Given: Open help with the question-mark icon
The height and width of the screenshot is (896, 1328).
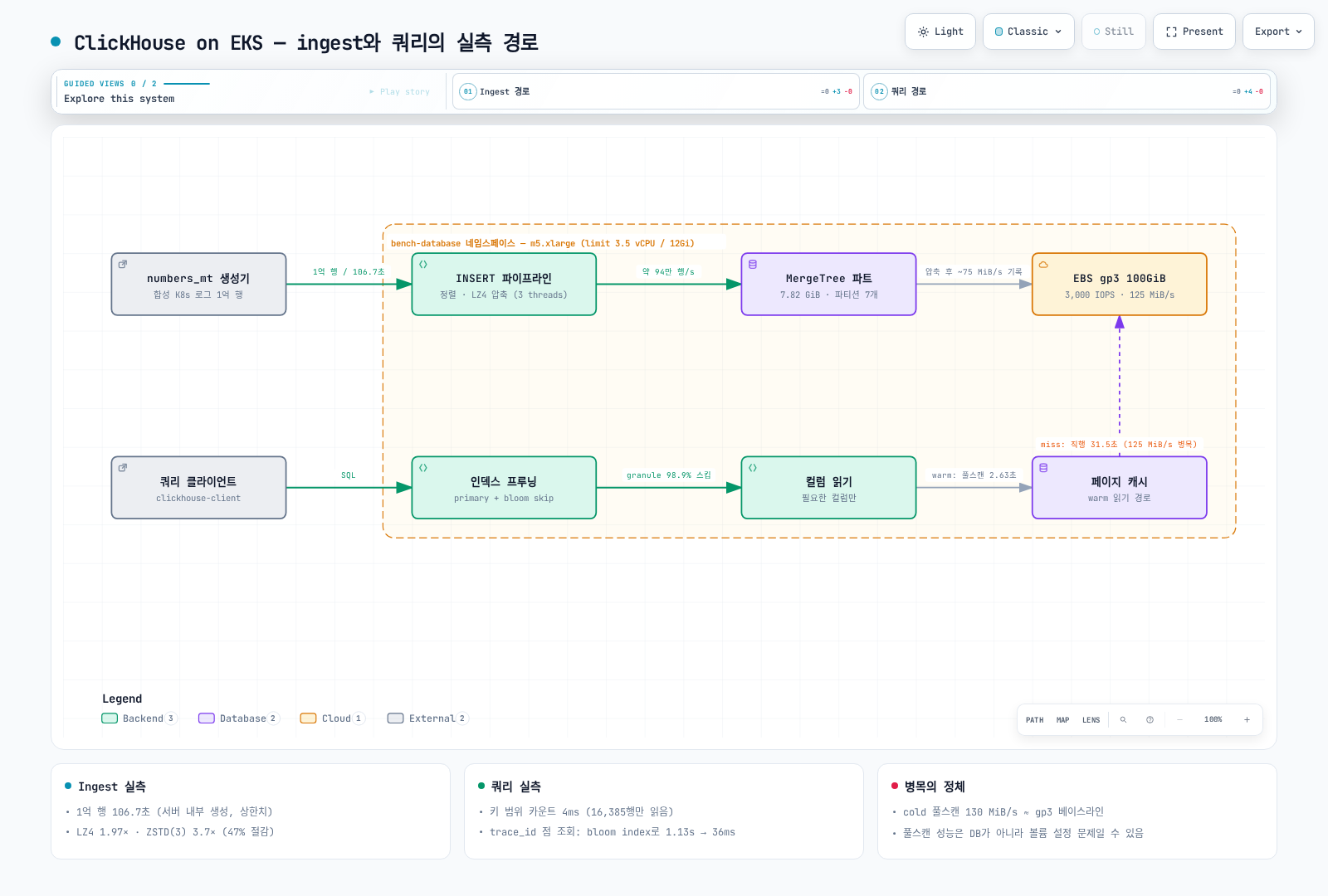Looking at the screenshot, I should 1150,720.
